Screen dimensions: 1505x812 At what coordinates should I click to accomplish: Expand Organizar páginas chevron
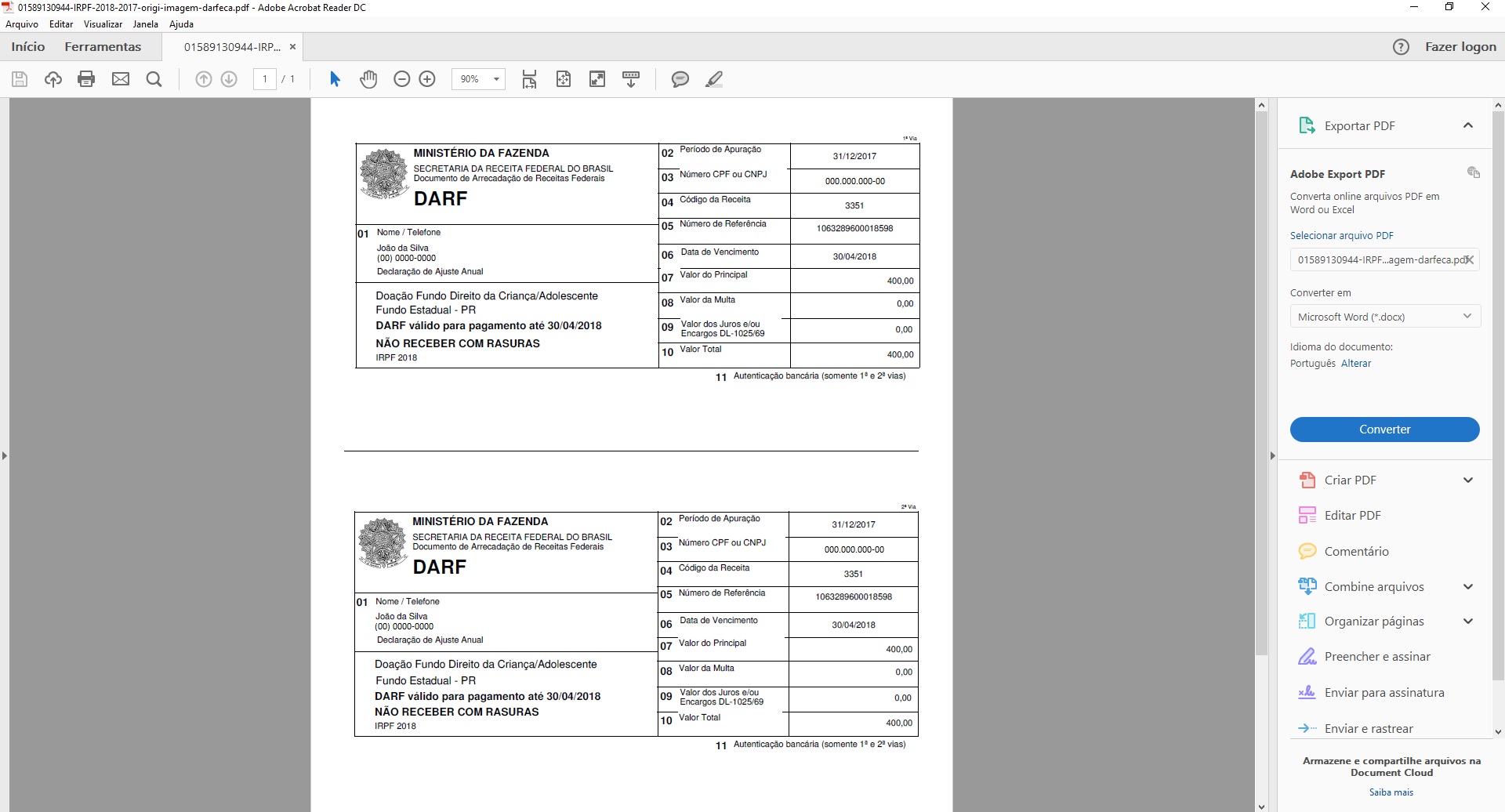click(1468, 622)
